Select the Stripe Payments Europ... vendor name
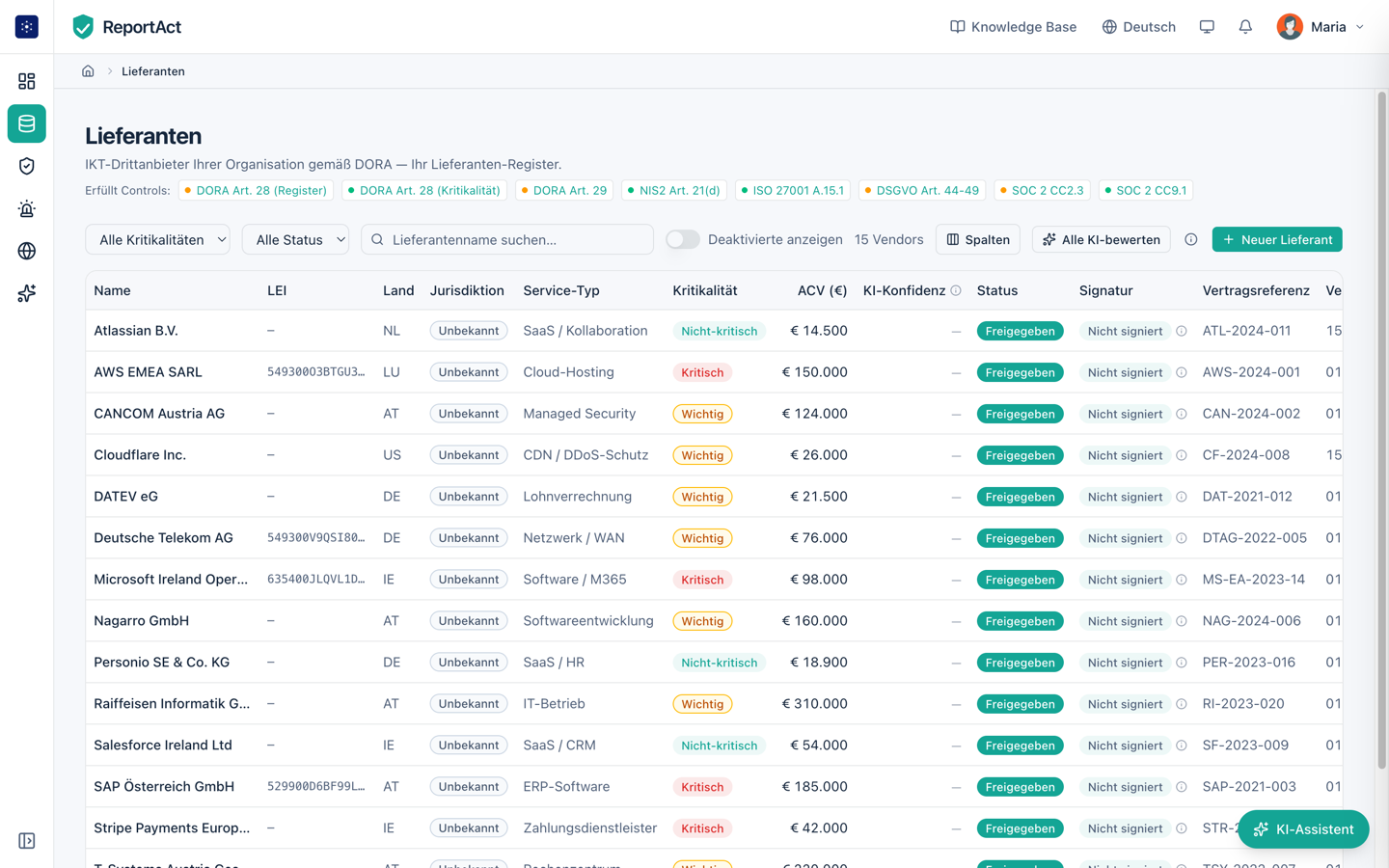The width and height of the screenshot is (1389, 868). click(172, 828)
